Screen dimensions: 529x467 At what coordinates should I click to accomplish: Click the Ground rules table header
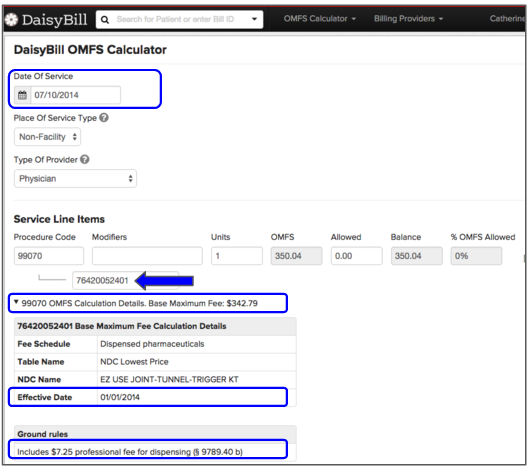tap(155, 434)
